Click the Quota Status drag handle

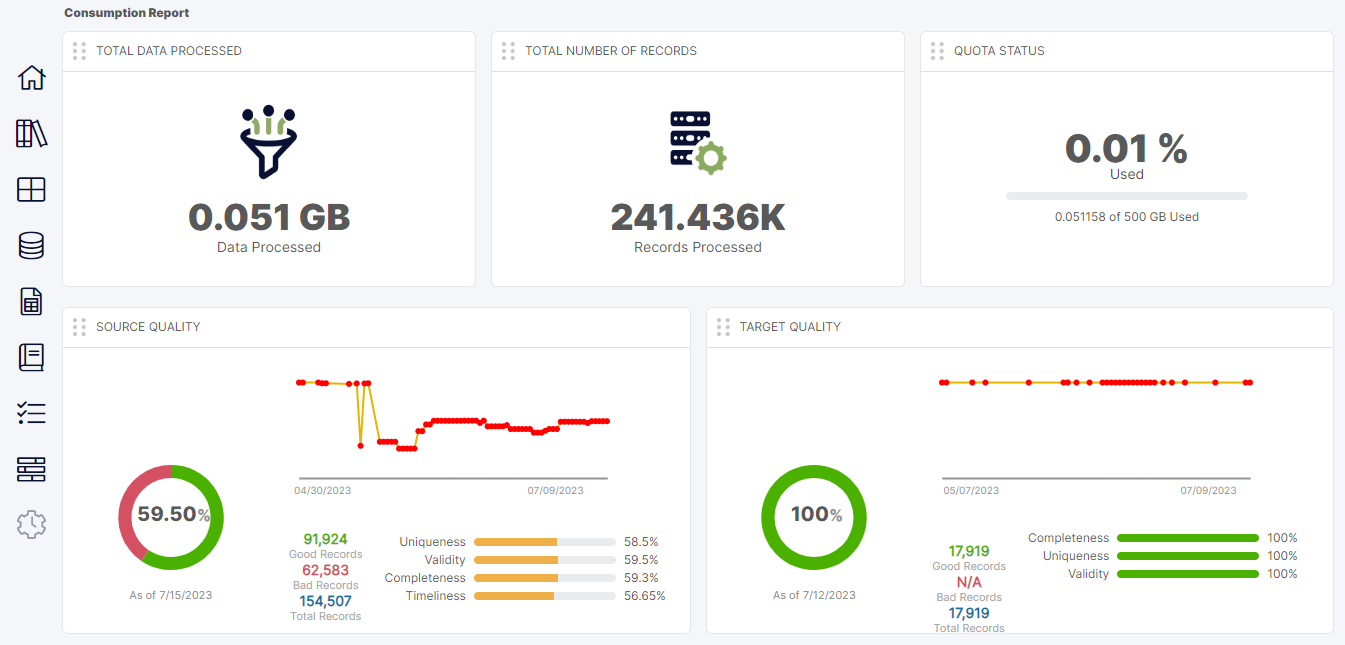click(937, 51)
